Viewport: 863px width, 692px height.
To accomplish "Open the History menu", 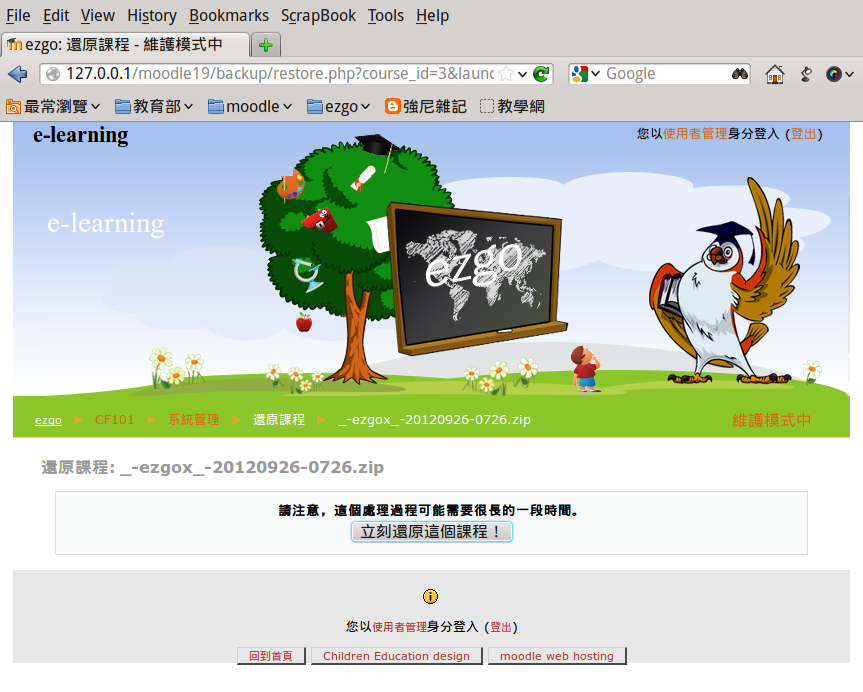I will pyautogui.click(x=152, y=15).
